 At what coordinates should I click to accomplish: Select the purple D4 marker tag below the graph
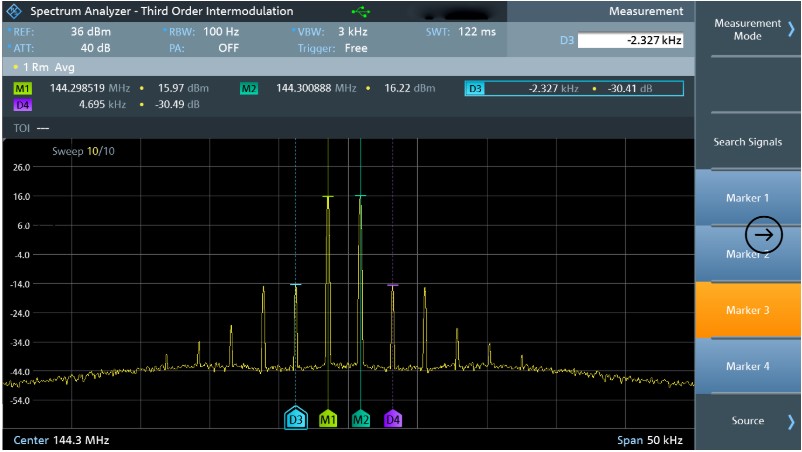(x=393, y=419)
